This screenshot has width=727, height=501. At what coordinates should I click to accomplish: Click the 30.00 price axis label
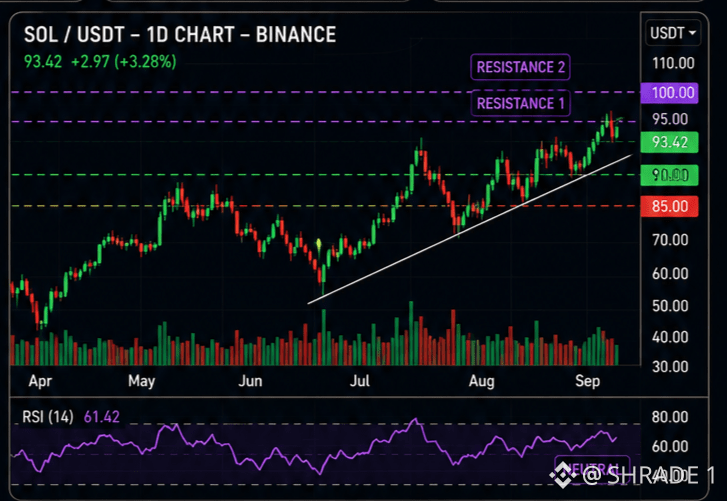[670, 367]
